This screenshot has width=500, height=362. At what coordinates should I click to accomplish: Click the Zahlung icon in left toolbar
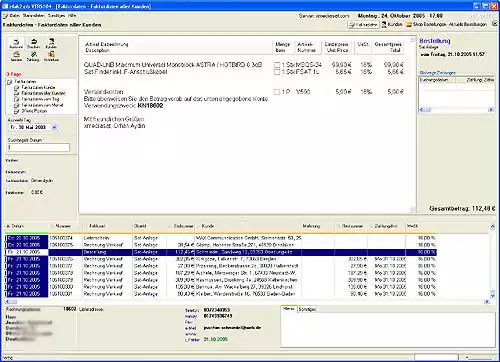pyautogui.click(x=33, y=56)
